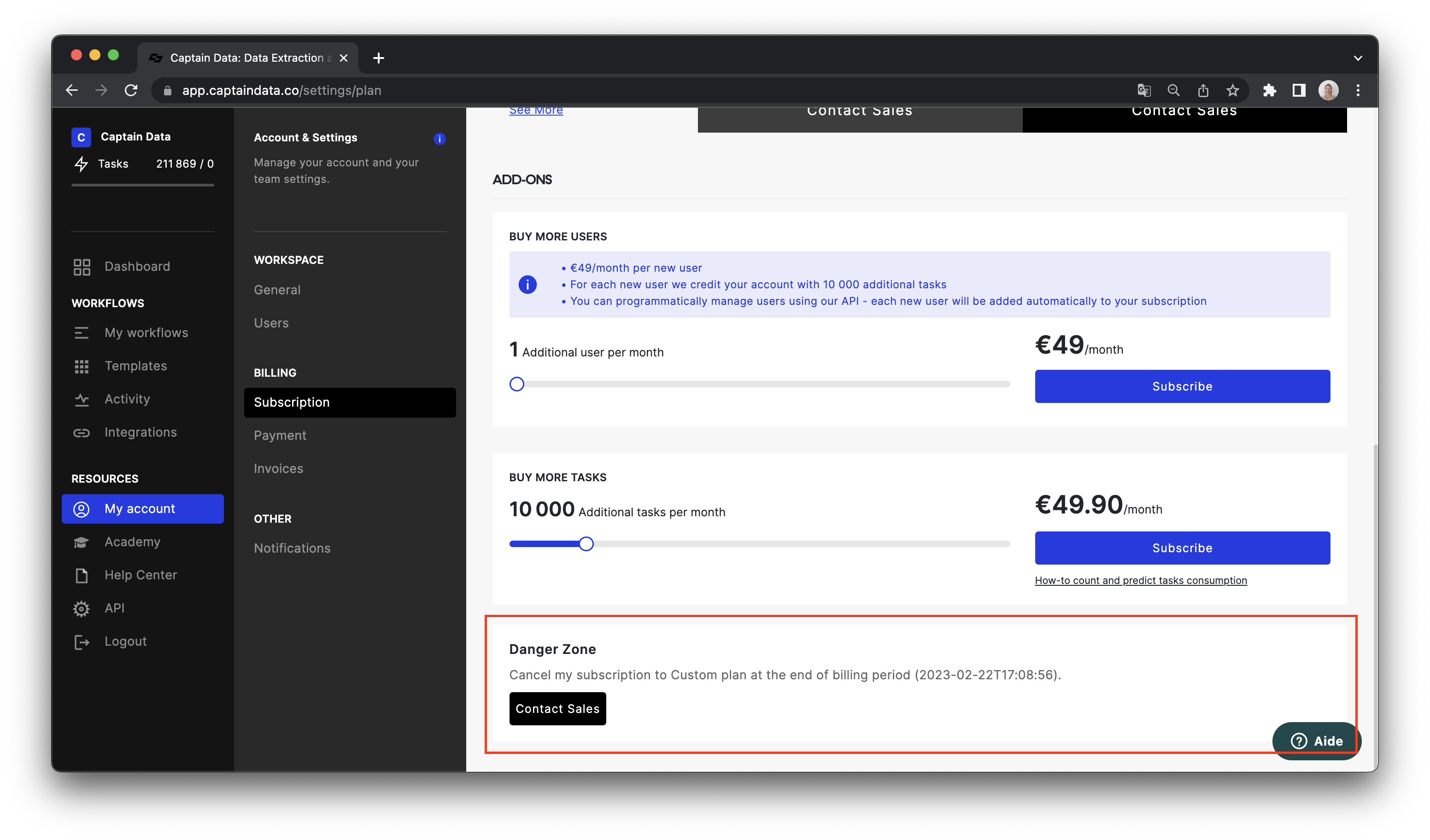Image resolution: width=1430 pixels, height=840 pixels.
Task: Click the zoom magnifier icon in address bar
Action: (1173, 90)
